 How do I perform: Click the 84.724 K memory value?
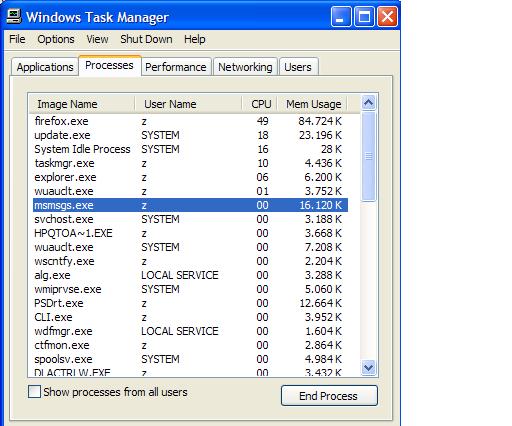point(320,121)
